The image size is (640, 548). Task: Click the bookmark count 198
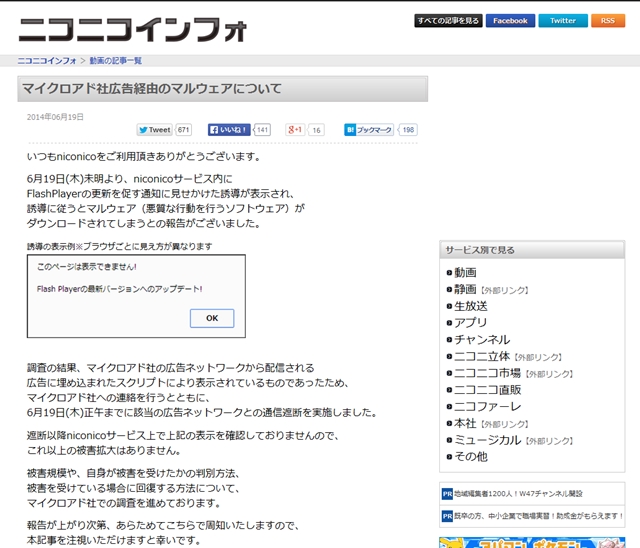tap(408, 130)
